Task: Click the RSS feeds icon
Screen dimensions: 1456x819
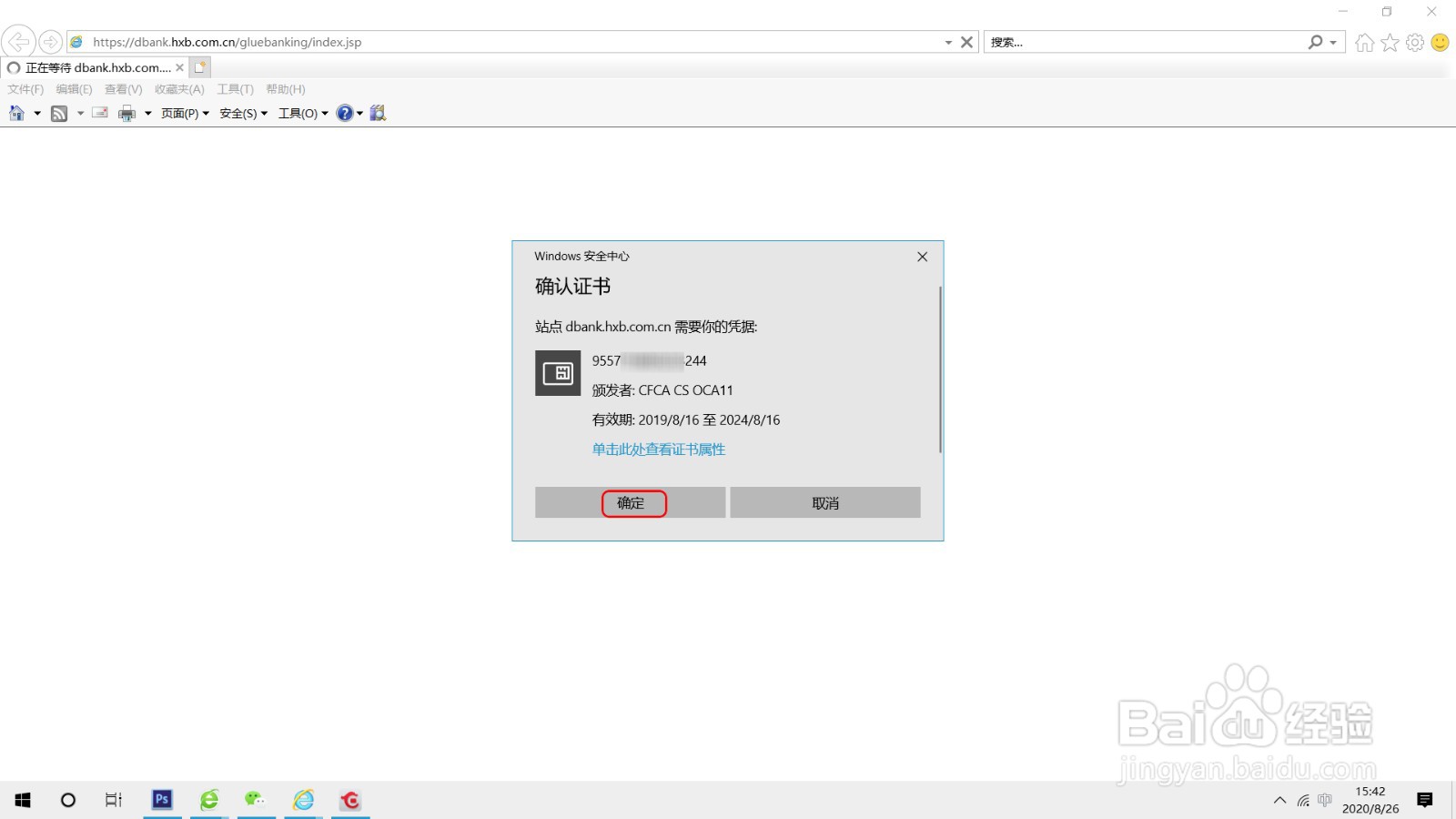Action: (x=59, y=113)
